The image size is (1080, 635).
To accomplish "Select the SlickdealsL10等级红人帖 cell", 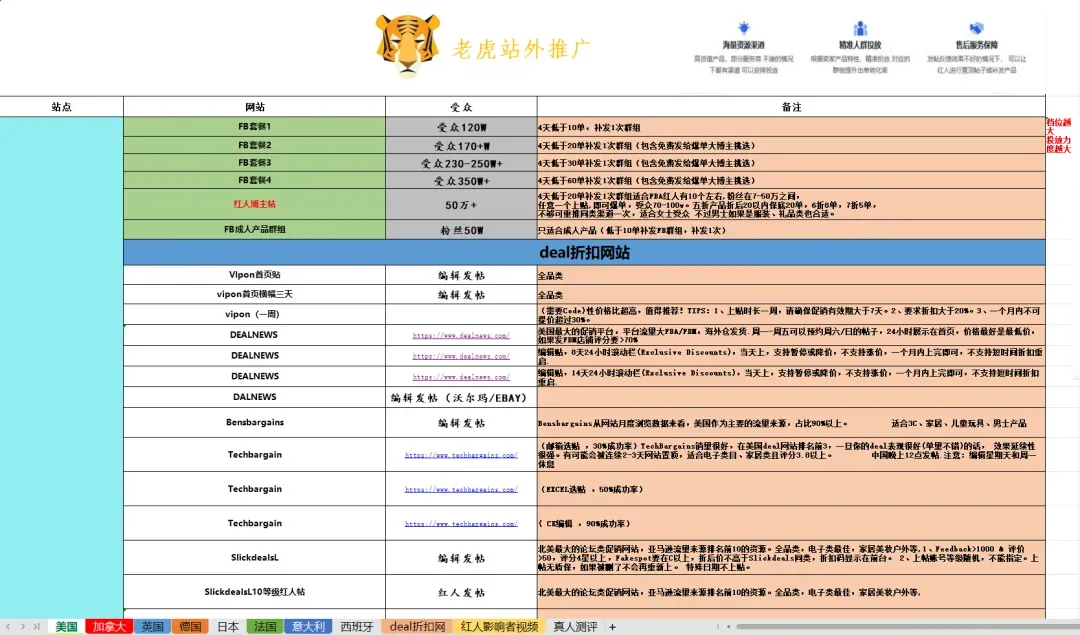I will pyautogui.click(x=254, y=592).
